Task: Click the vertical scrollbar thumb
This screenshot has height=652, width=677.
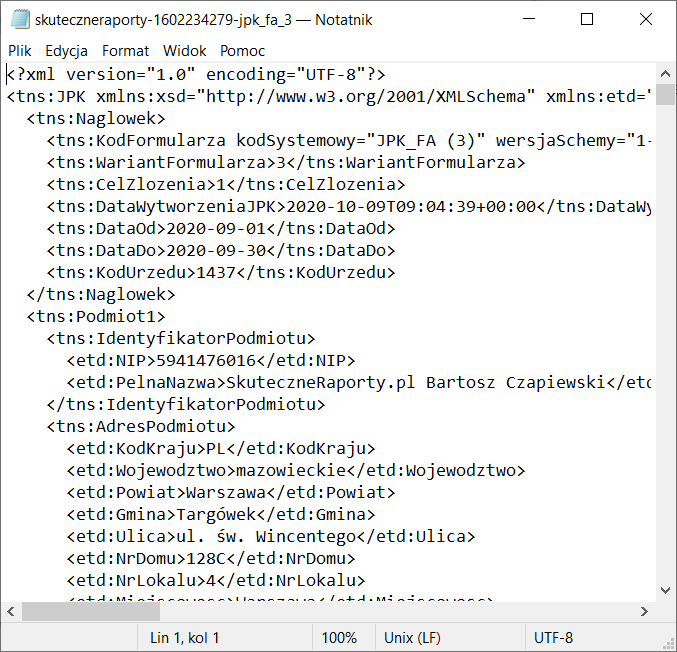Action: click(665, 95)
